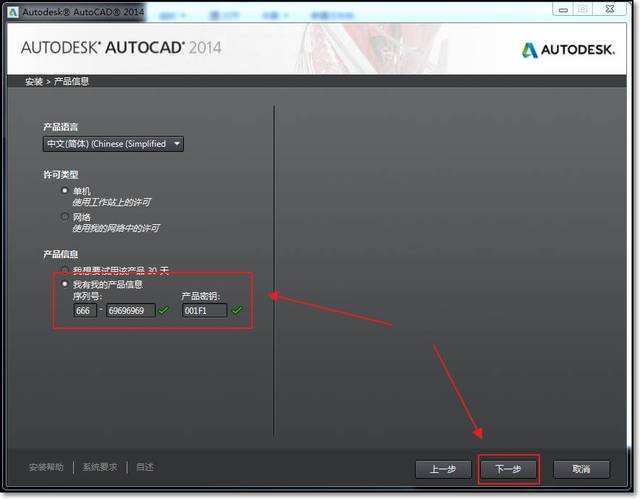The width and height of the screenshot is (640, 499).
Task: Click the 产品信息 breadcrumb text
Action: tap(71, 81)
